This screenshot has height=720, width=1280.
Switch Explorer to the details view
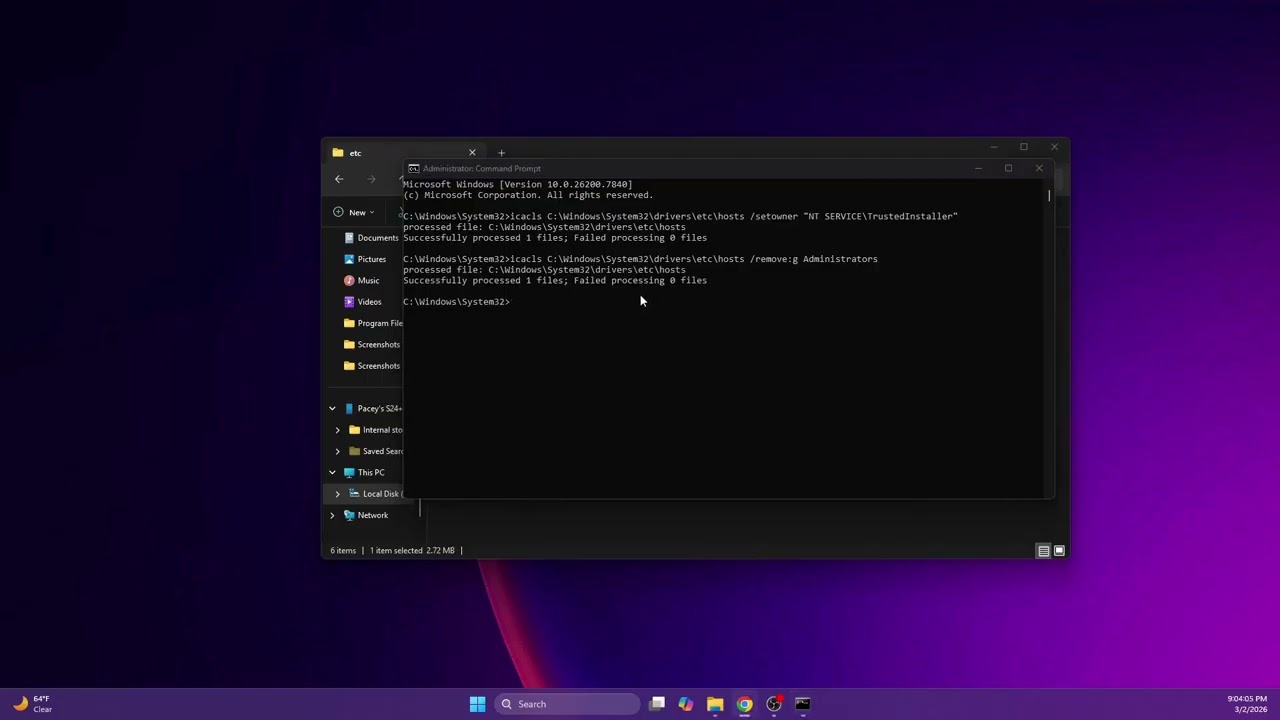point(1043,551)
